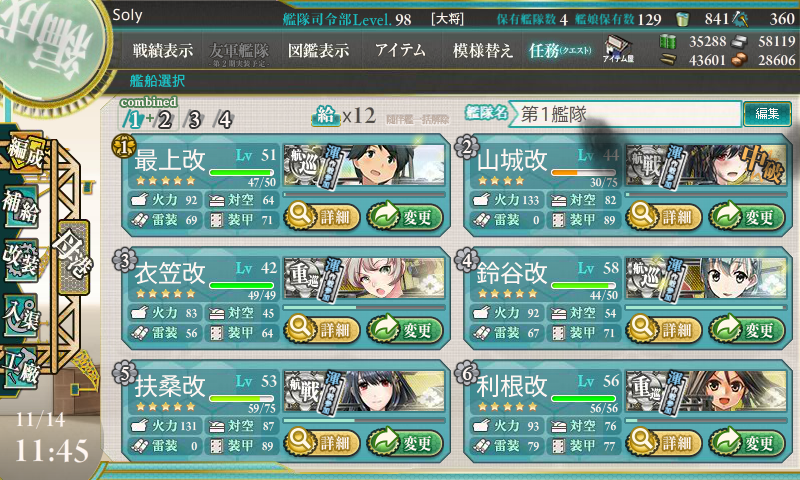The height and width of the screenshot is (480, 800).
Task: Switch to fleet tab 2
Action: pos(164,120)
